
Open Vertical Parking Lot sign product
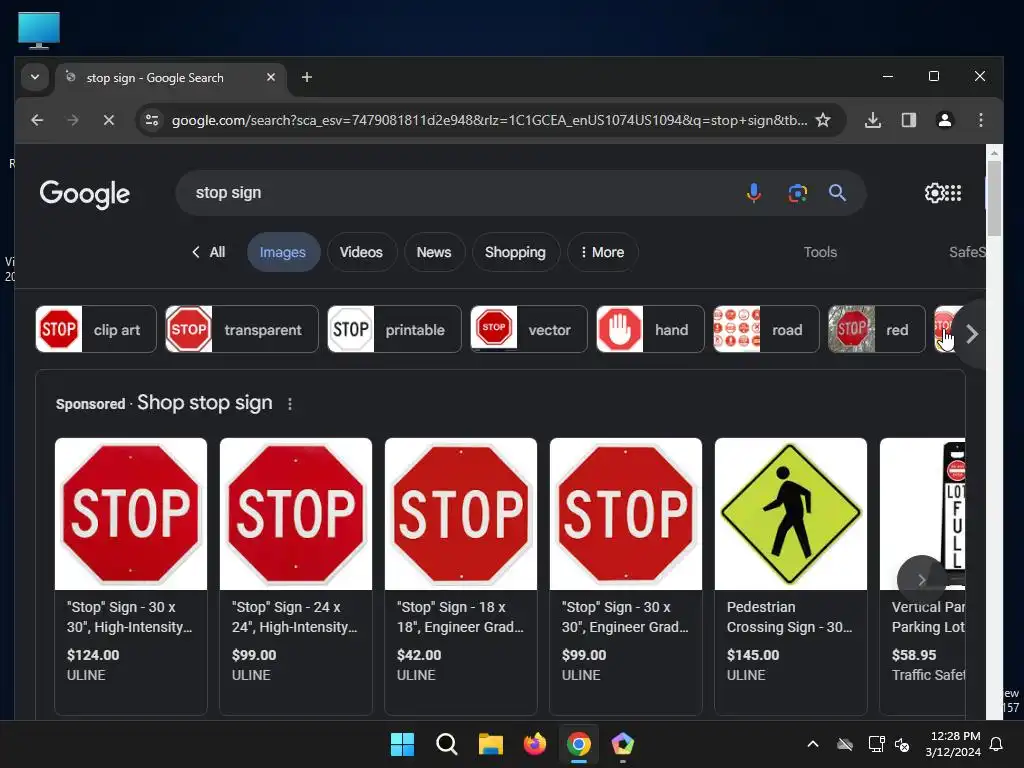click(x=922, y=576)
